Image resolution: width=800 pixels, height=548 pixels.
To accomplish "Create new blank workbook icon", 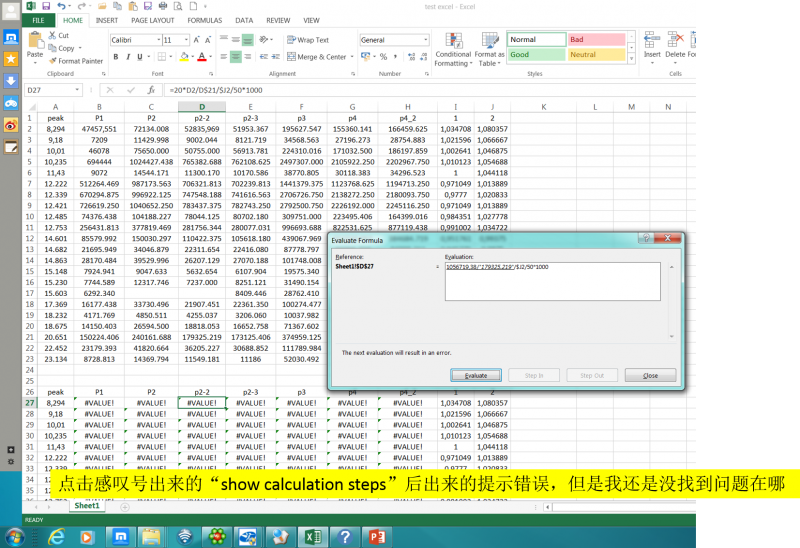I will point(193,6).
